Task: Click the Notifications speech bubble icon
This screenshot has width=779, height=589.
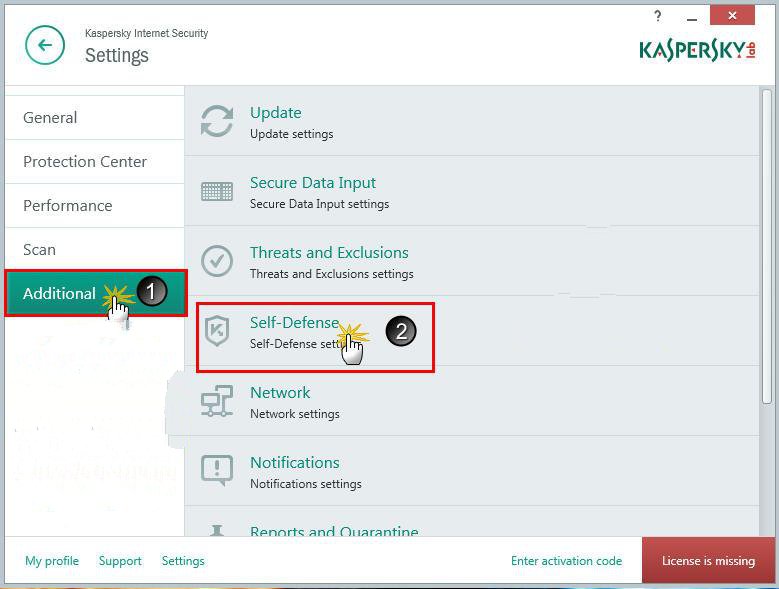Action: (x=217, y=470)
